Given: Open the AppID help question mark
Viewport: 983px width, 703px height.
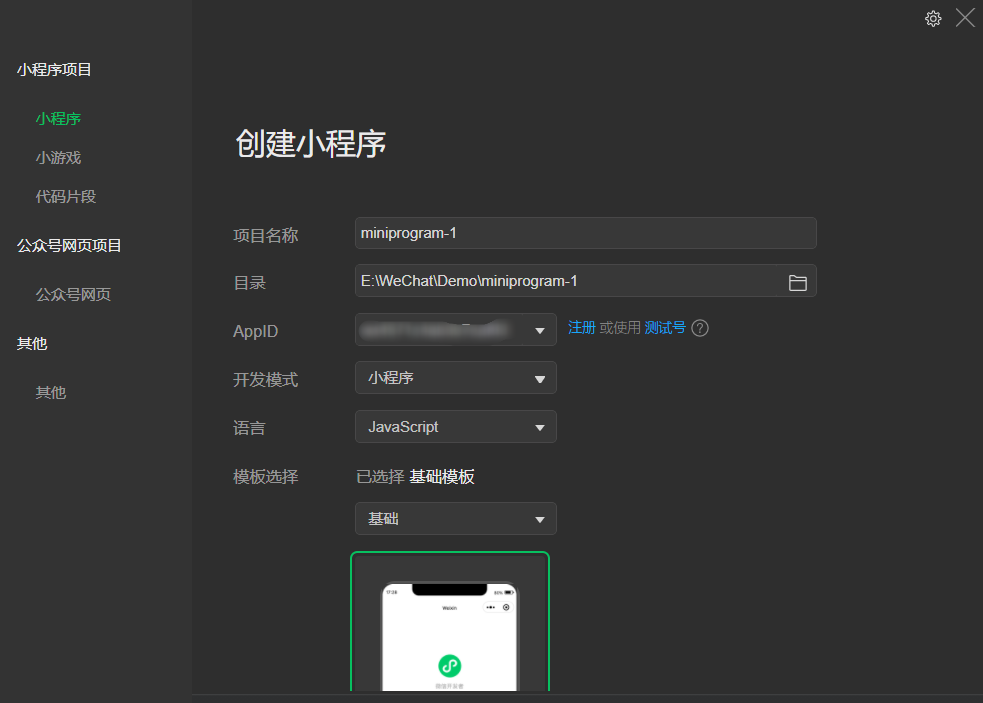Looking at the screenshot, I should (700, 328).
